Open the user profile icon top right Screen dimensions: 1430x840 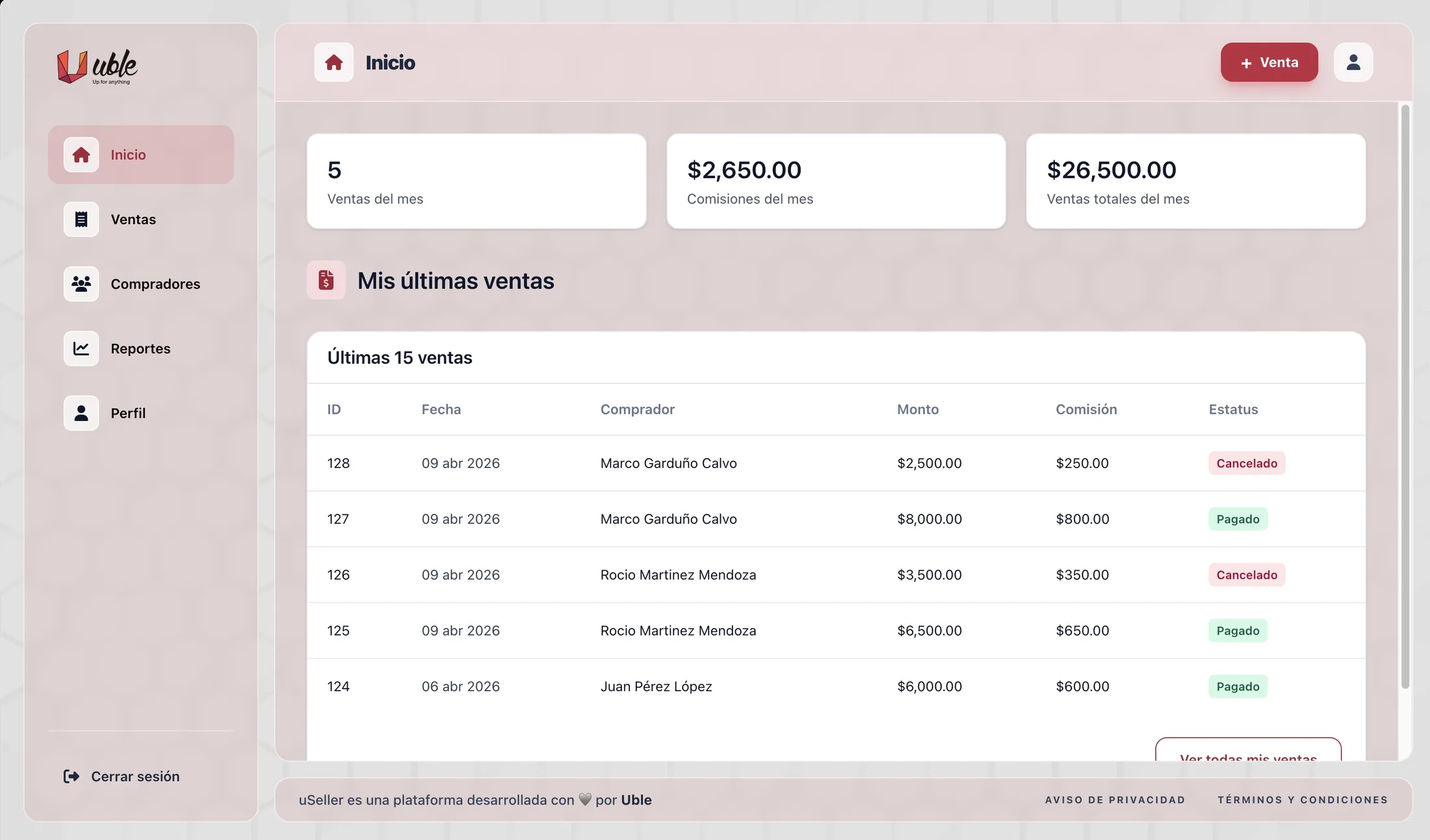[1353, 62]
